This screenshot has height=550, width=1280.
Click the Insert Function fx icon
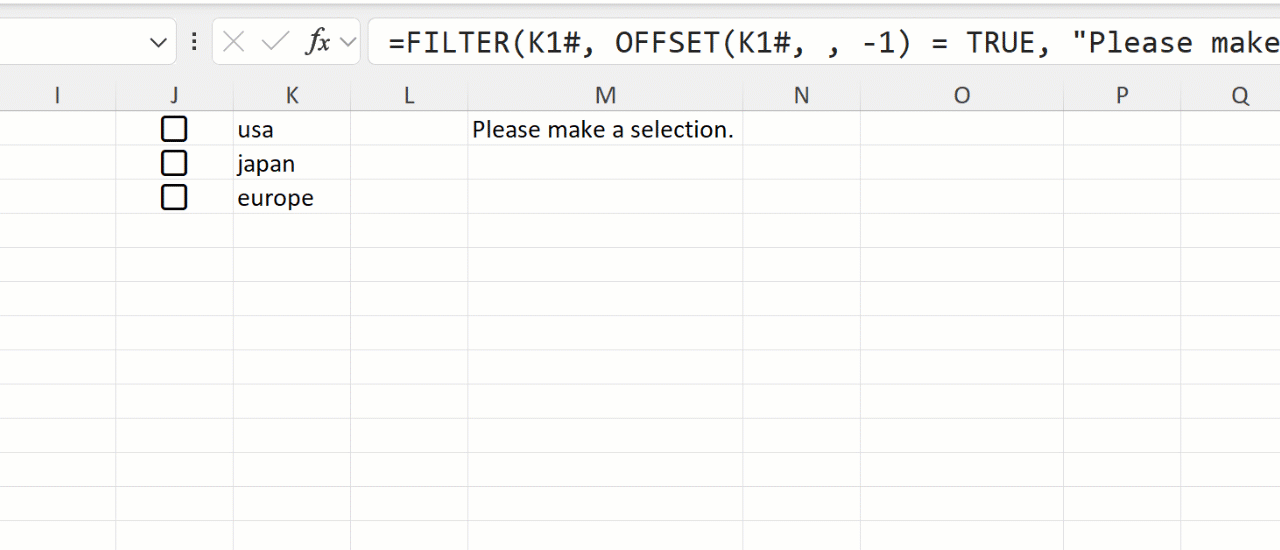click(x=318, y=42)
